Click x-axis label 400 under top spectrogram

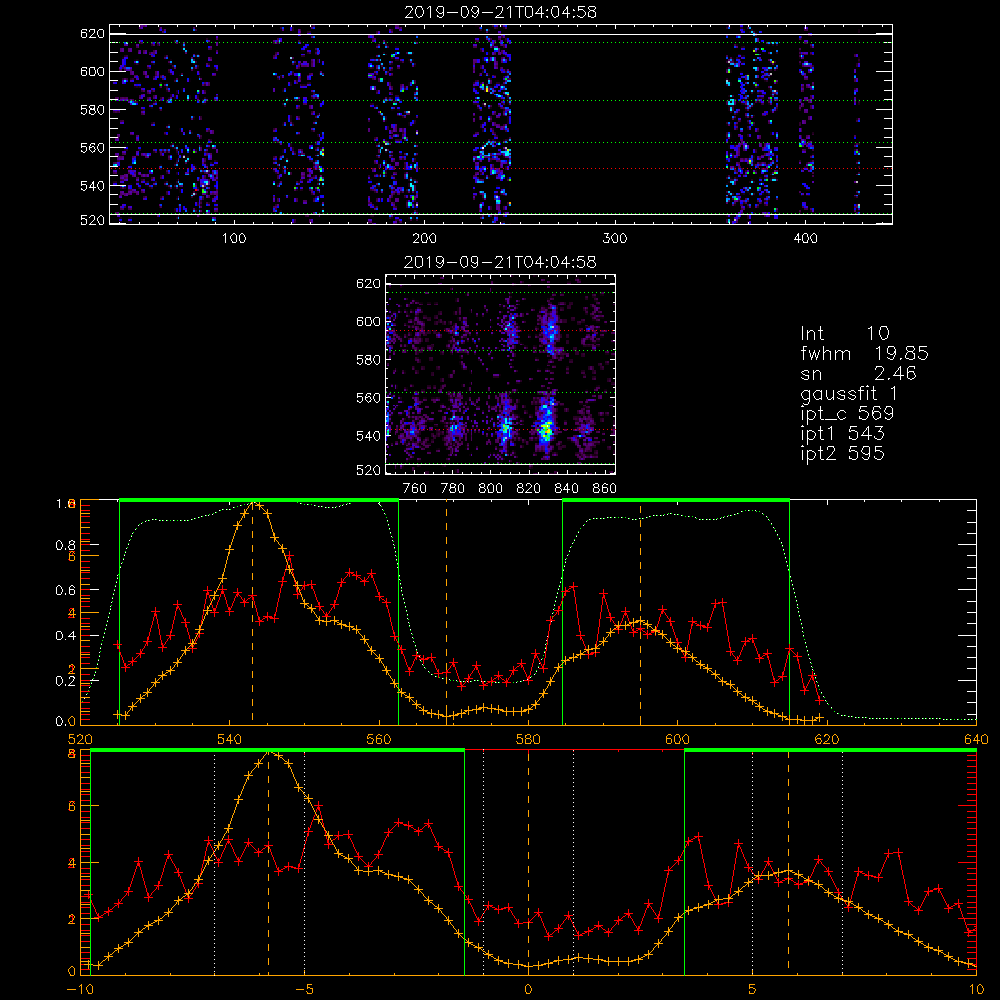point(805,239)
